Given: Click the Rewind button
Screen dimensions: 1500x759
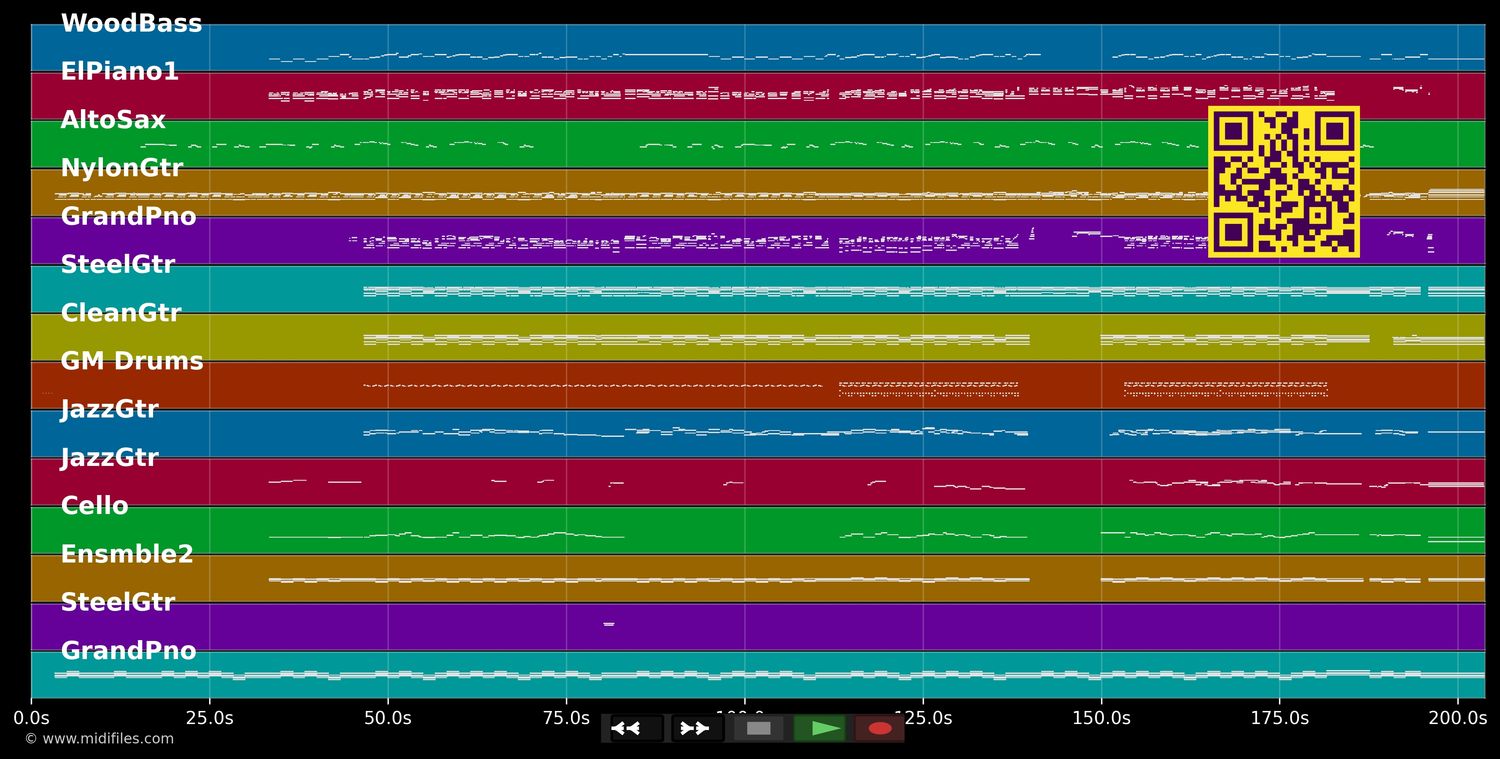Looking at the screenshot, I should [636, 728].
